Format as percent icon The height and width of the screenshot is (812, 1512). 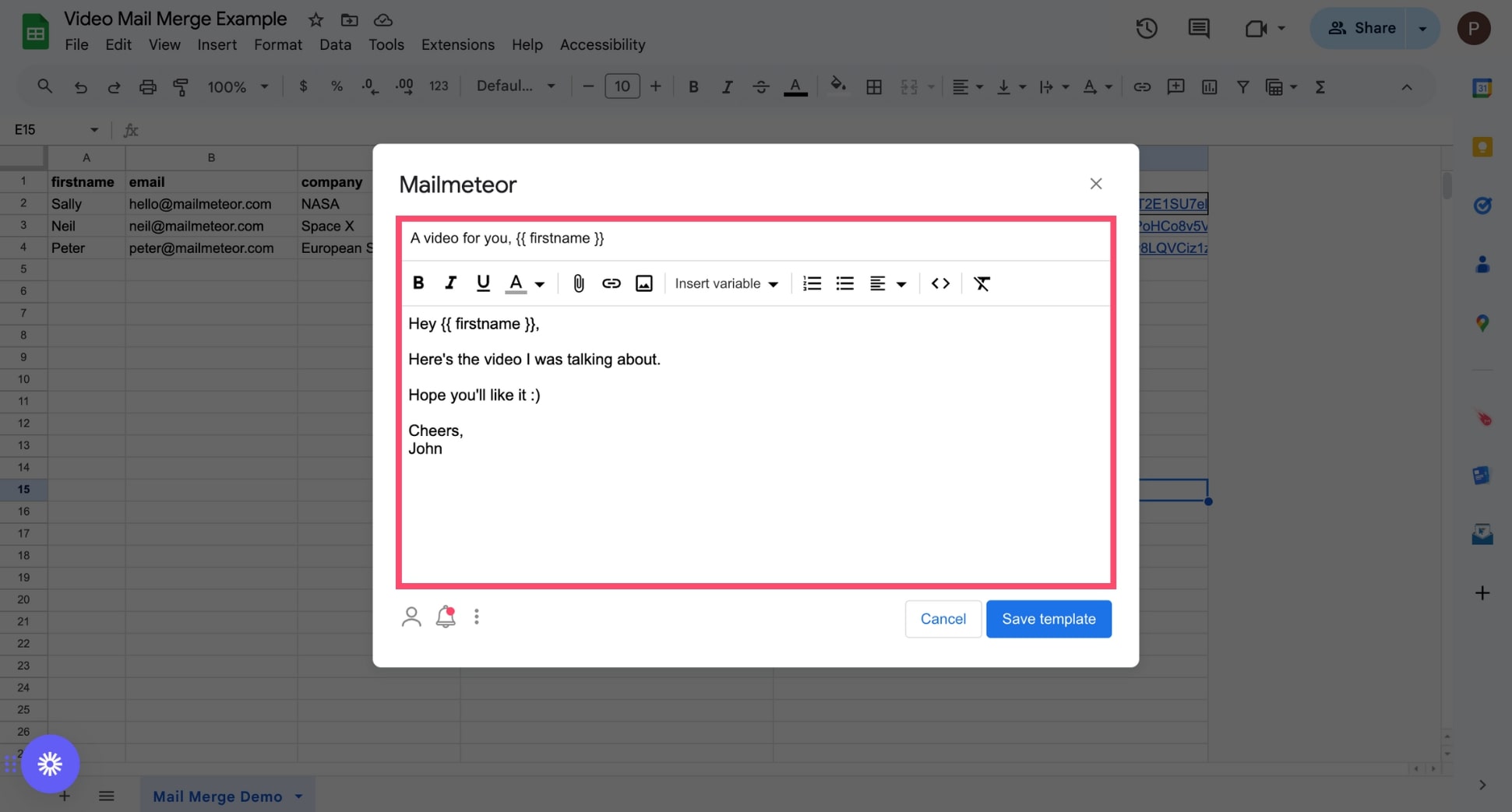tap(337, 86)
